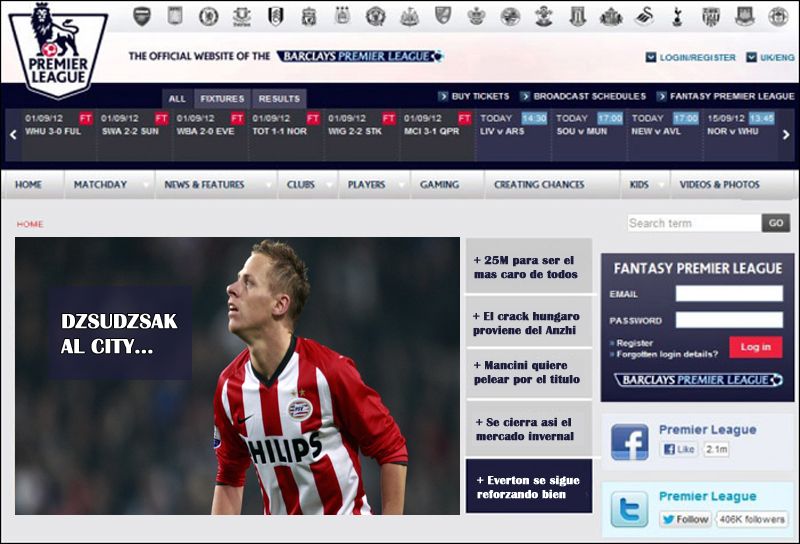The image size is (800, 544).
Task: Click the Facebook Like button
Action: (x=679, y=449)
